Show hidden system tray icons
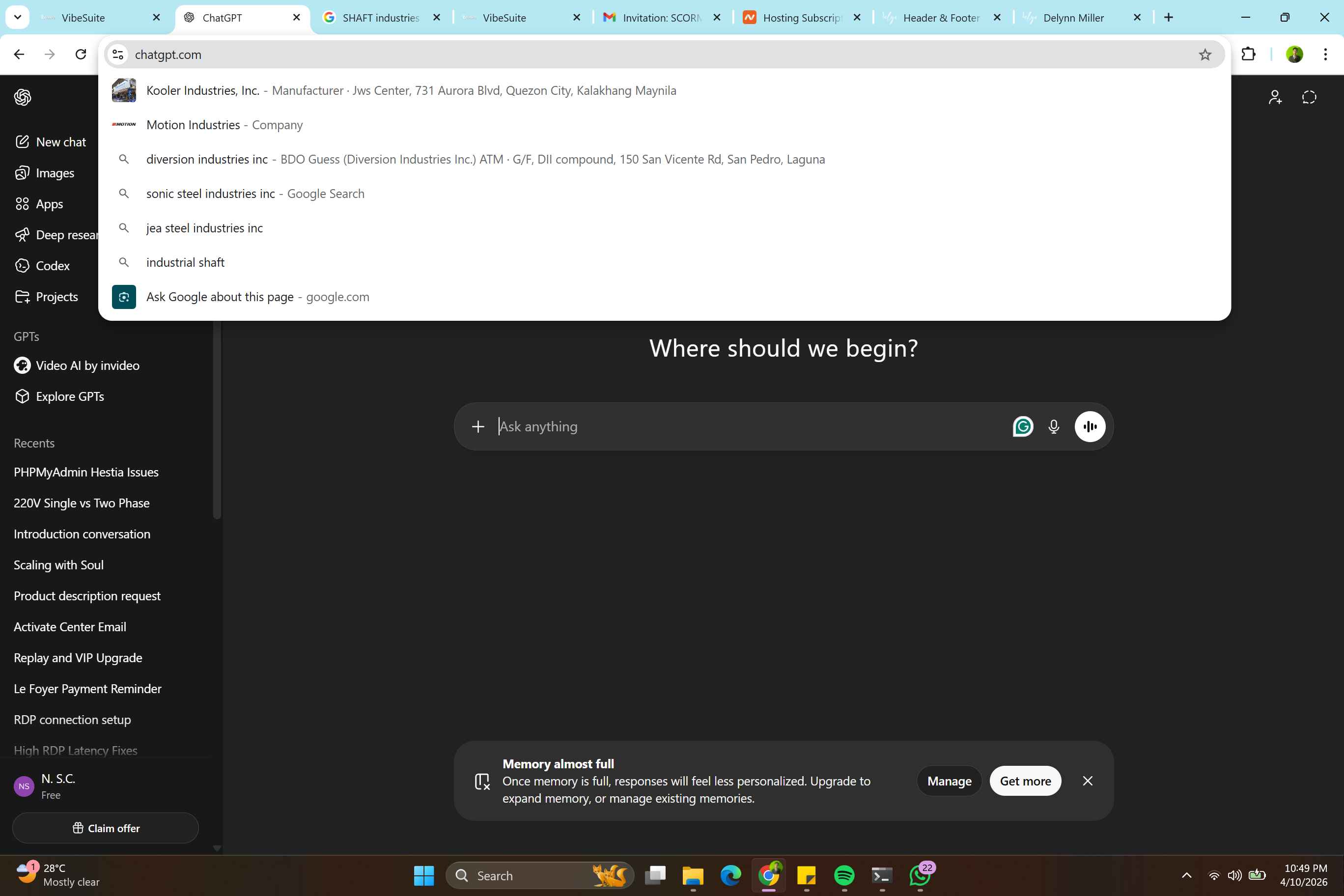This screenshot has width=1344, height=896. [1186, 875]
